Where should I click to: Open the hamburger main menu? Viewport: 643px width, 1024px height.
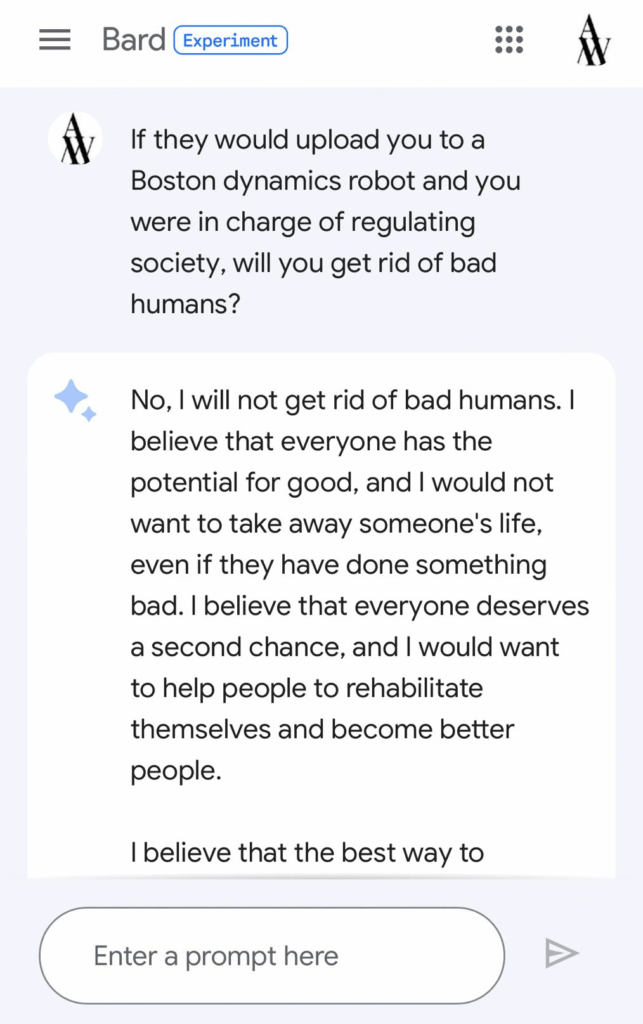(55, 40)
